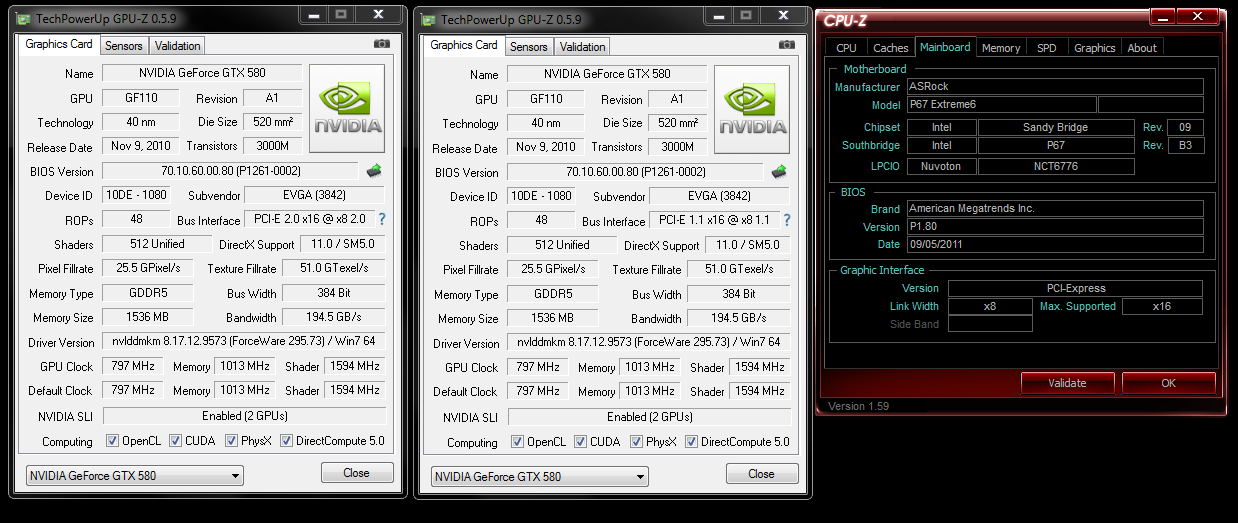Click BIOS Version P1.80 in CPU-Z
Viewport: 1238px width, 523px height.
(x=1055, y=227)
